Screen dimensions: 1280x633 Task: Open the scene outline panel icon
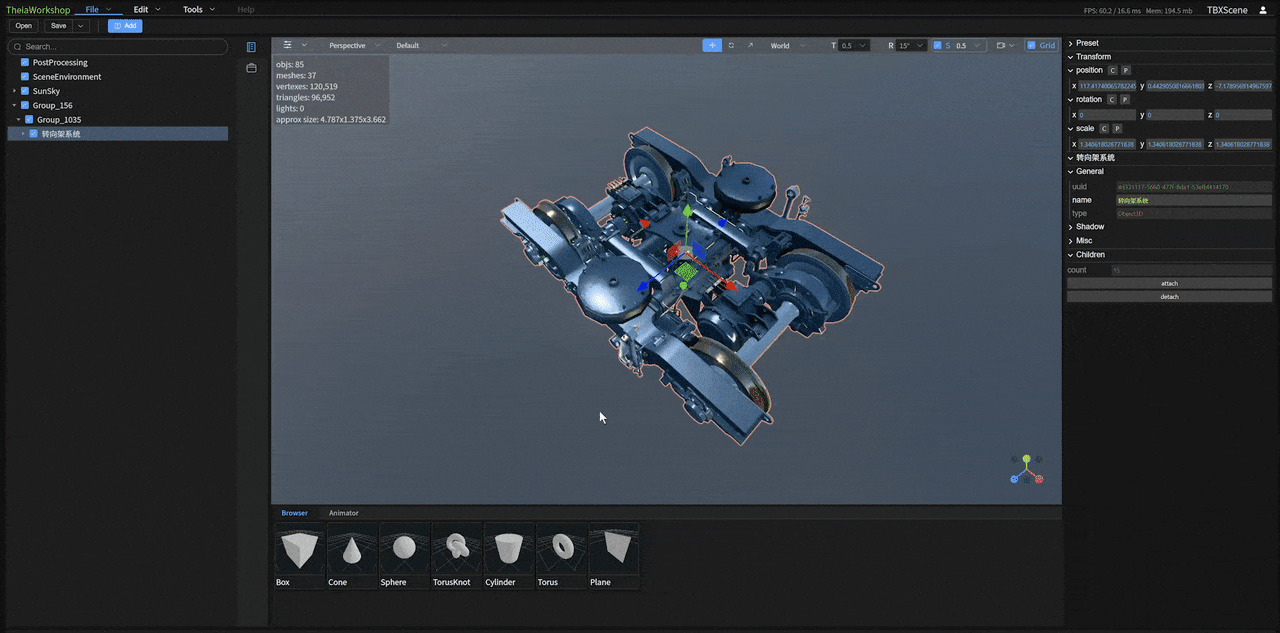[x=251, y=47]
